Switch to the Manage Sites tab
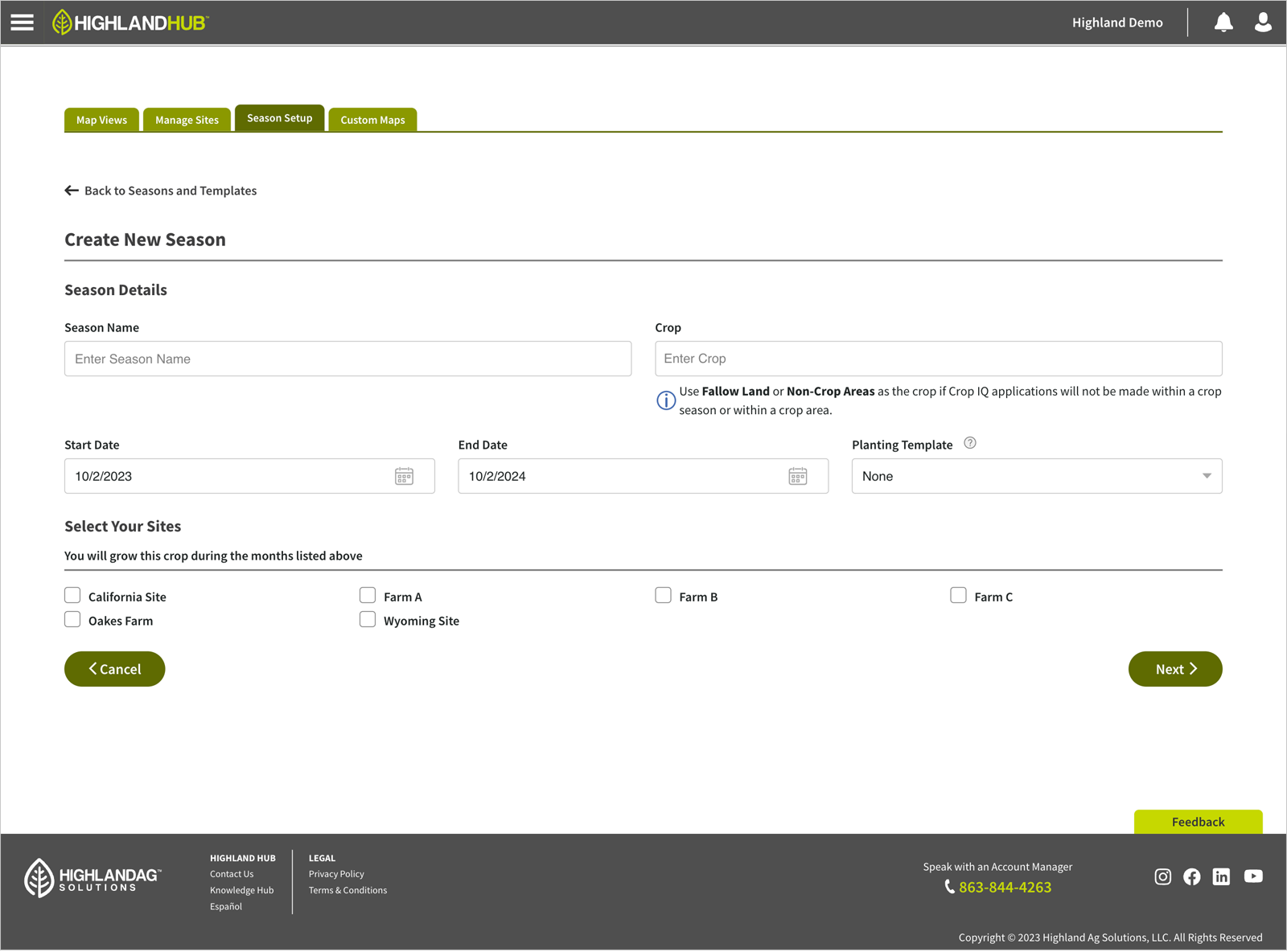Image resolution: width=1287 pixels, height=952 pixels. coord(187,120)
